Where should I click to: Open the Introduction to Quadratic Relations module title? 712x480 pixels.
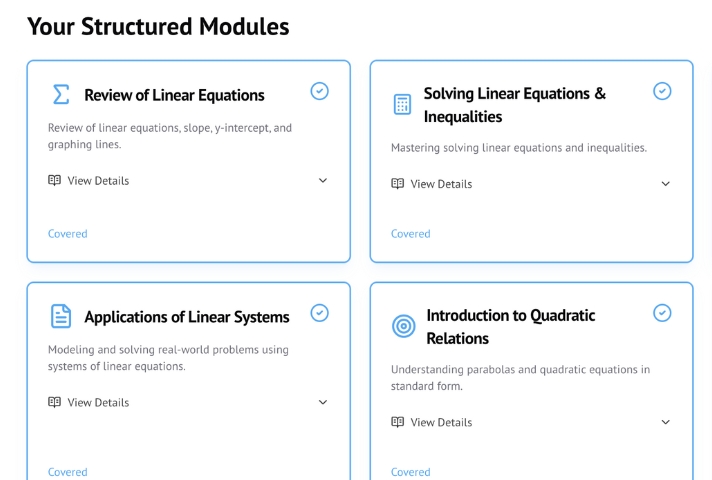point(511,326)
